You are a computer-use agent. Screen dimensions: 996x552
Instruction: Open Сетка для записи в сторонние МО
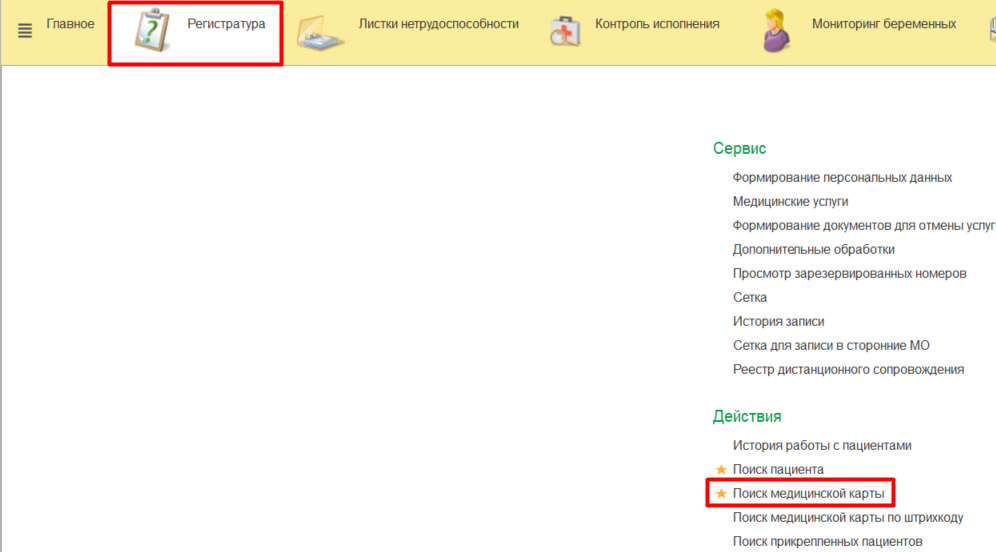coord(830,345)
